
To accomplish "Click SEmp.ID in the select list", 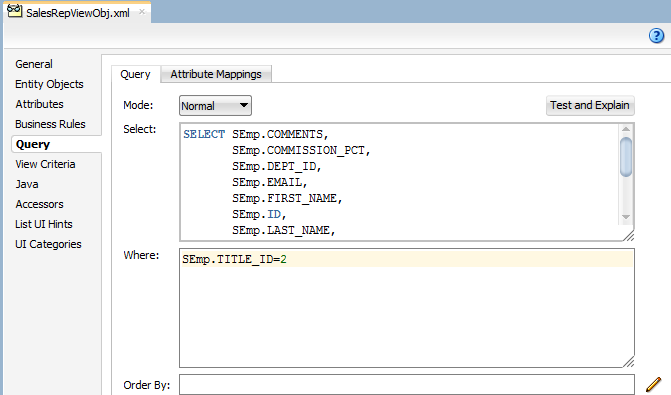I will [x=259, y=214].
